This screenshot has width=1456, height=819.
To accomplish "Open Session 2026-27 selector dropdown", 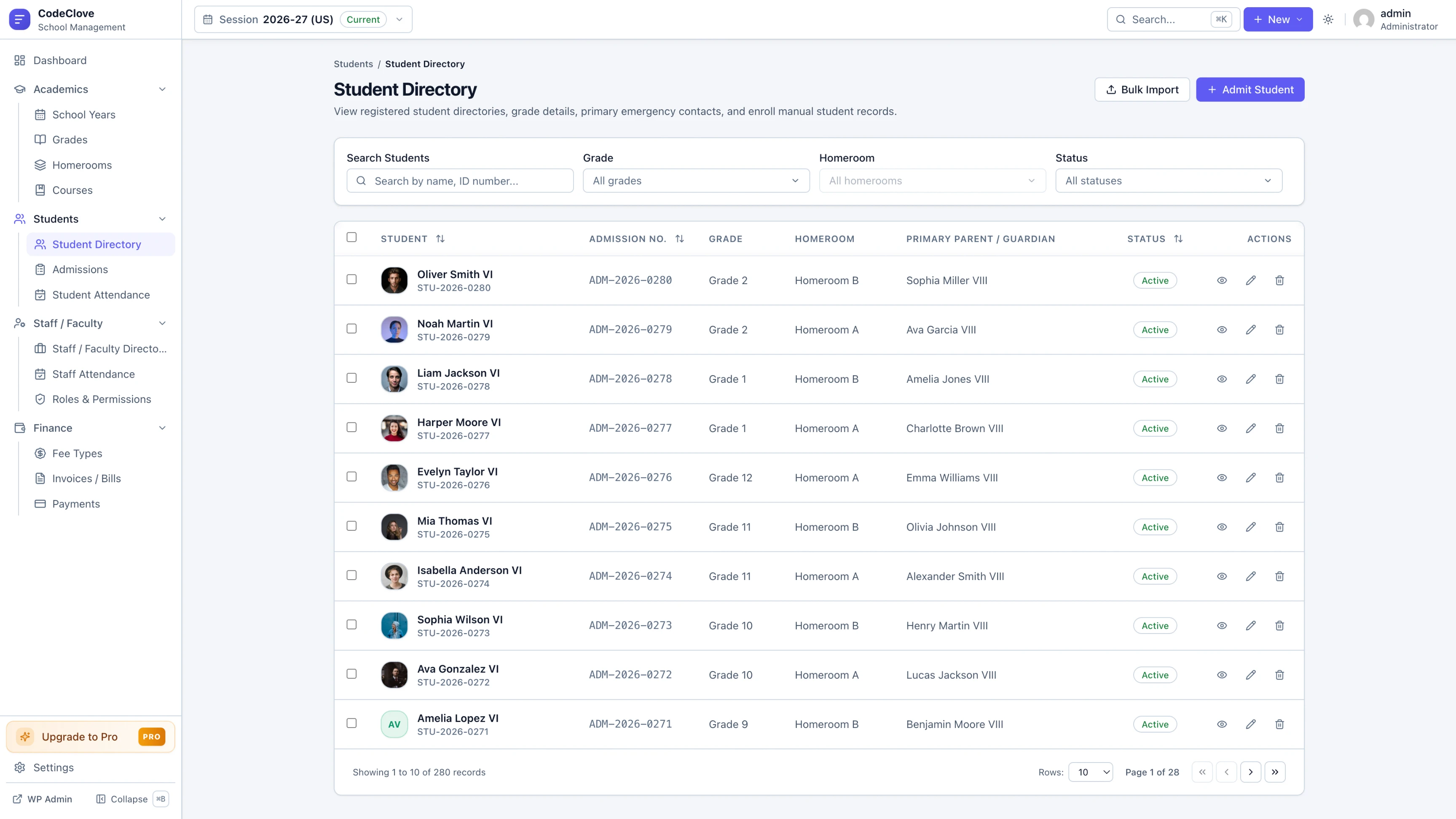I will (x=303, y=19).
